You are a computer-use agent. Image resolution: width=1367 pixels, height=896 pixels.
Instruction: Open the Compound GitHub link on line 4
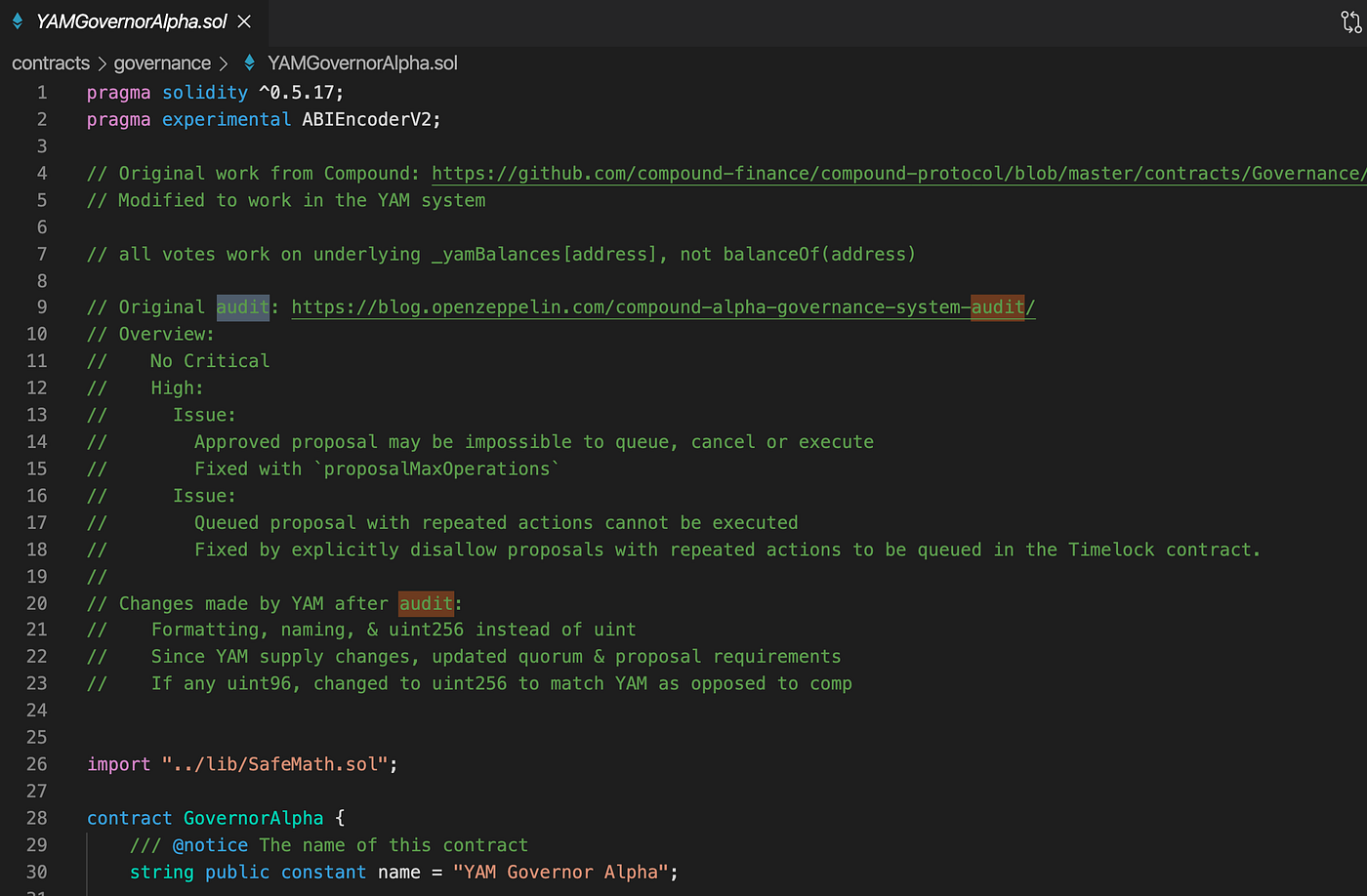898,174
